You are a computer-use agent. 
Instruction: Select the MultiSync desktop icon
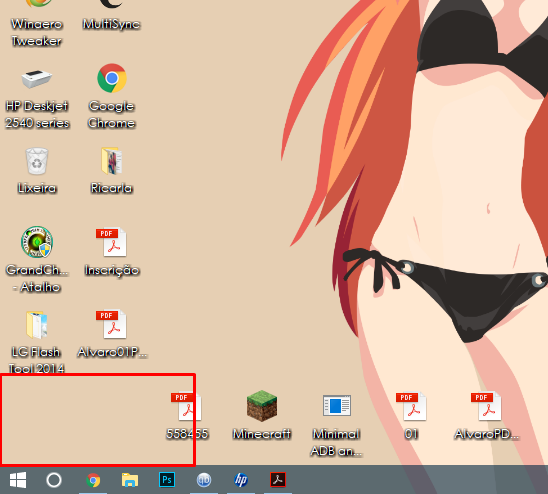pos(111,16)
